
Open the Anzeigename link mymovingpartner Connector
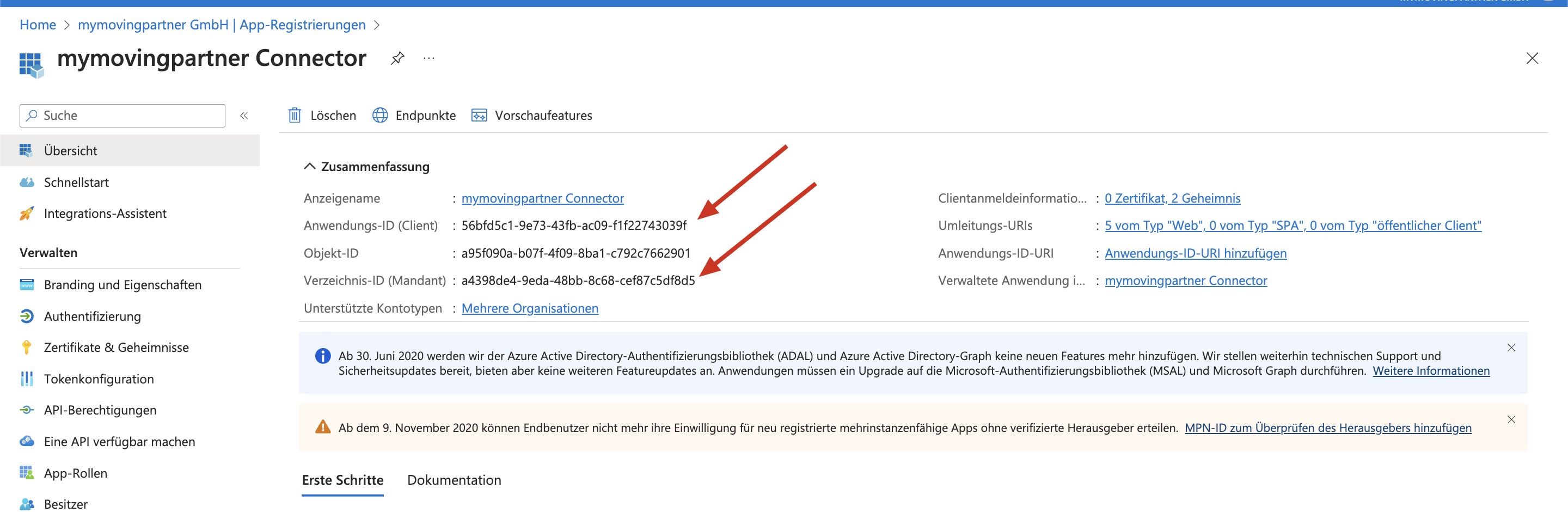[542, 198]
